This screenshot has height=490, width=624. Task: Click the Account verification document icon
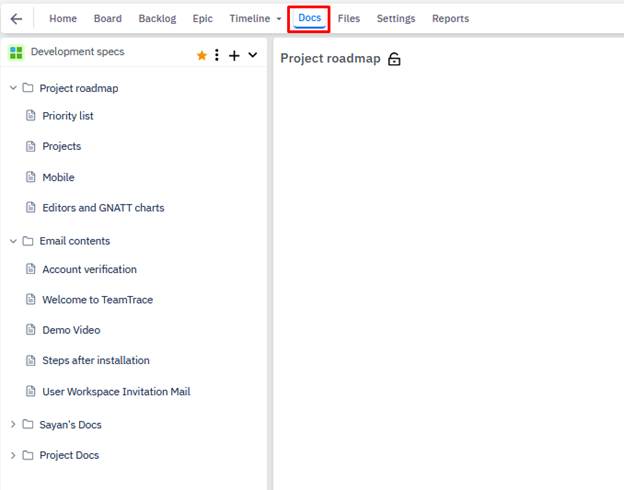tap(31, 269)
